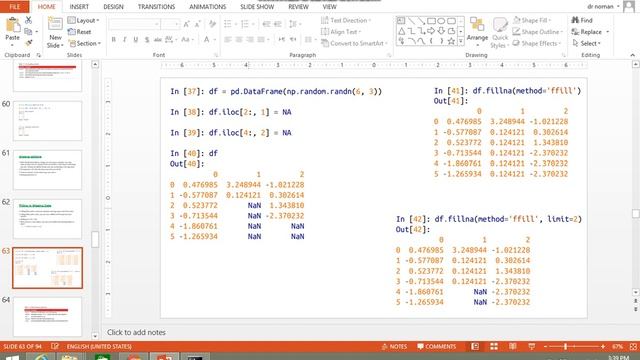Select slide 62 thumbnail

point(47,219)
